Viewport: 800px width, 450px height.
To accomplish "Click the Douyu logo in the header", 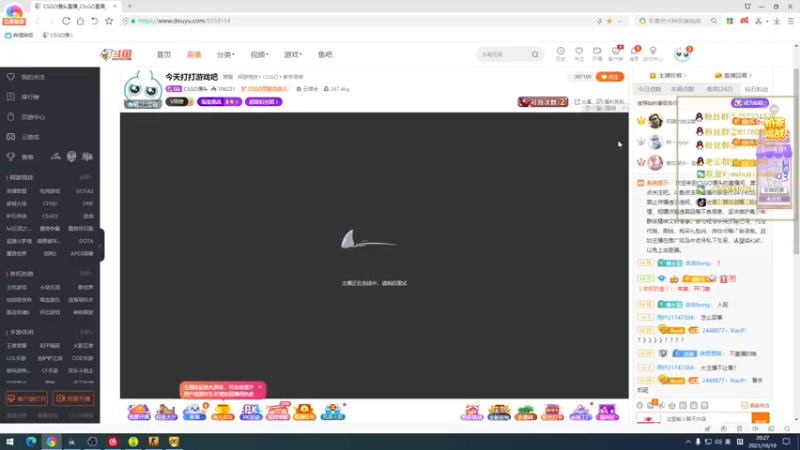I will click(x=116, y=54).
